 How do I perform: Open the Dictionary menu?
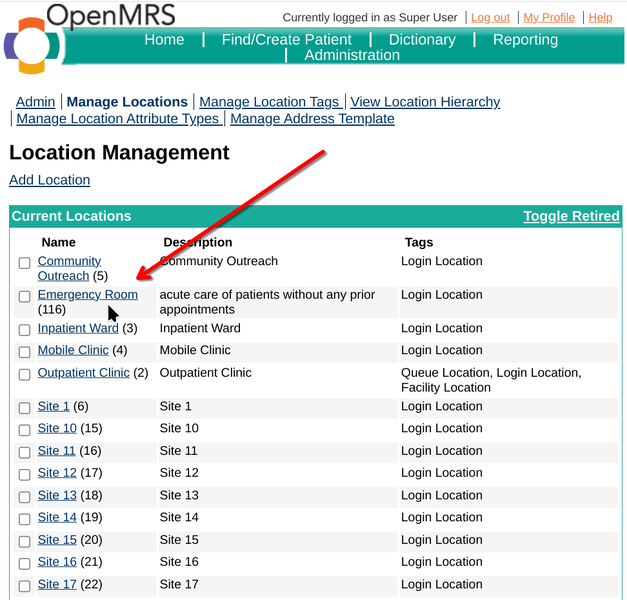[421, 40]
